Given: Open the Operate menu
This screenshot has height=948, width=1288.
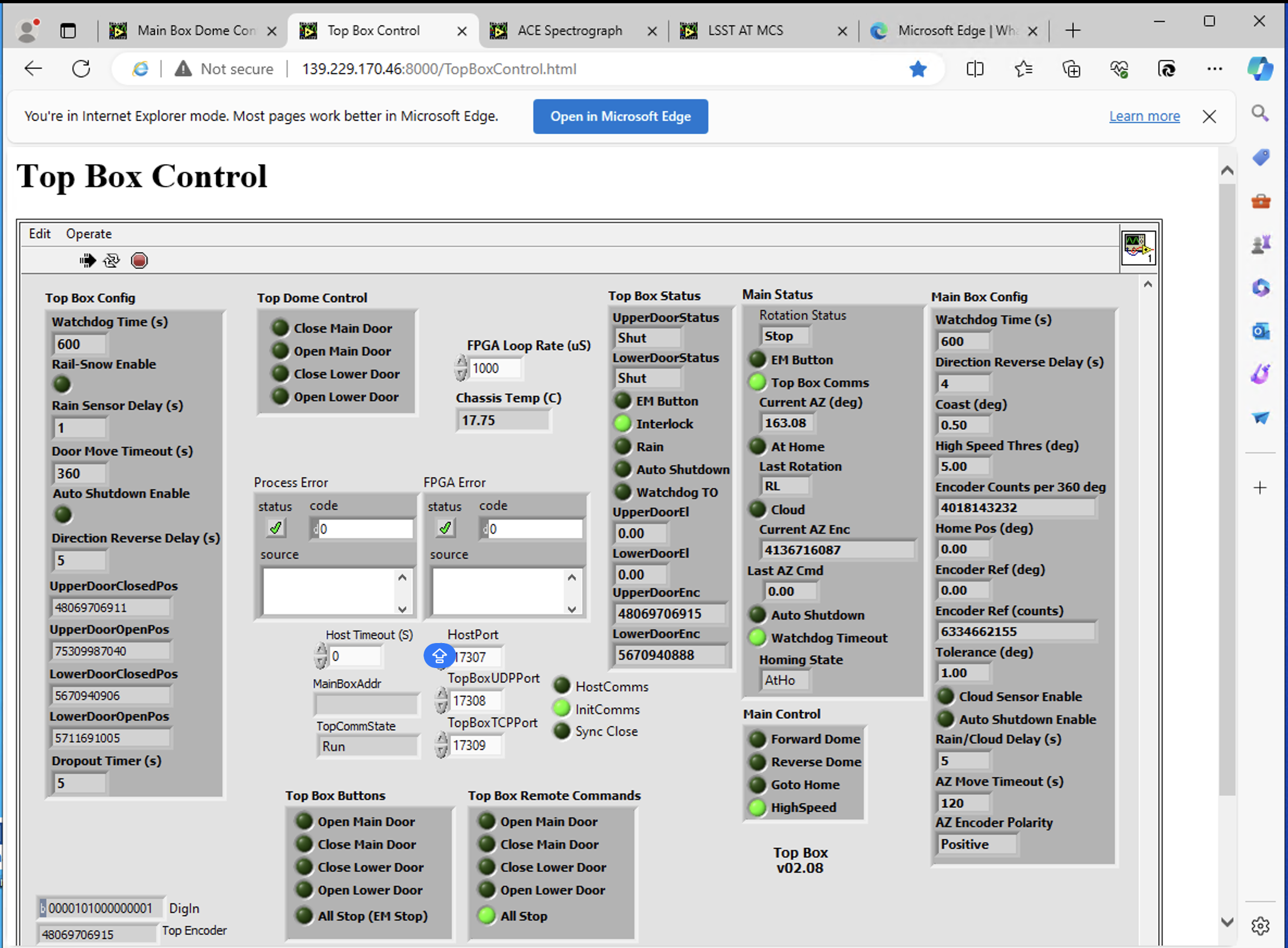Looking at the screenshot, I should point(89,232).
